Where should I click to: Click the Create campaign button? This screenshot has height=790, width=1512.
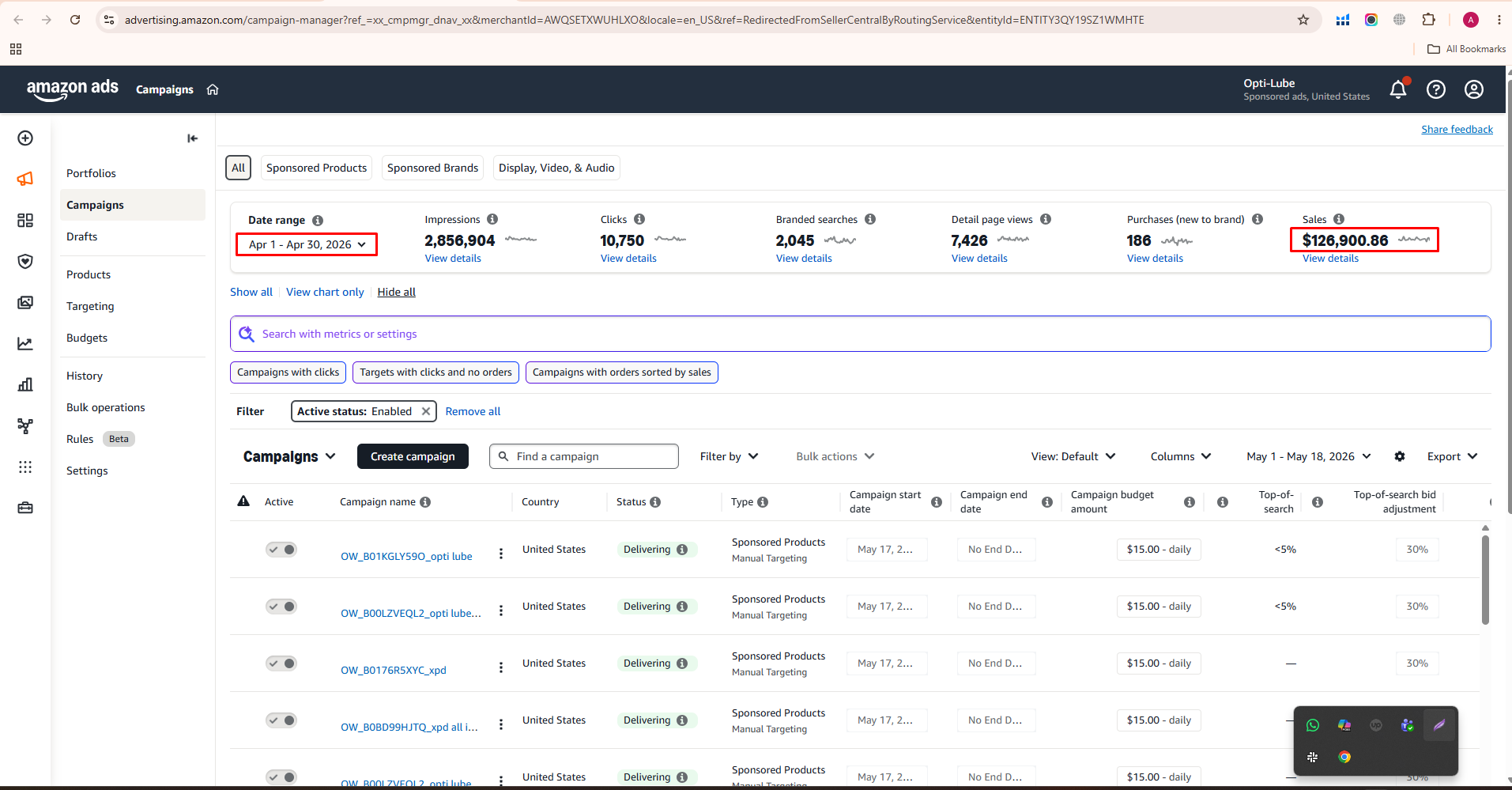click(x=413, y=456)
